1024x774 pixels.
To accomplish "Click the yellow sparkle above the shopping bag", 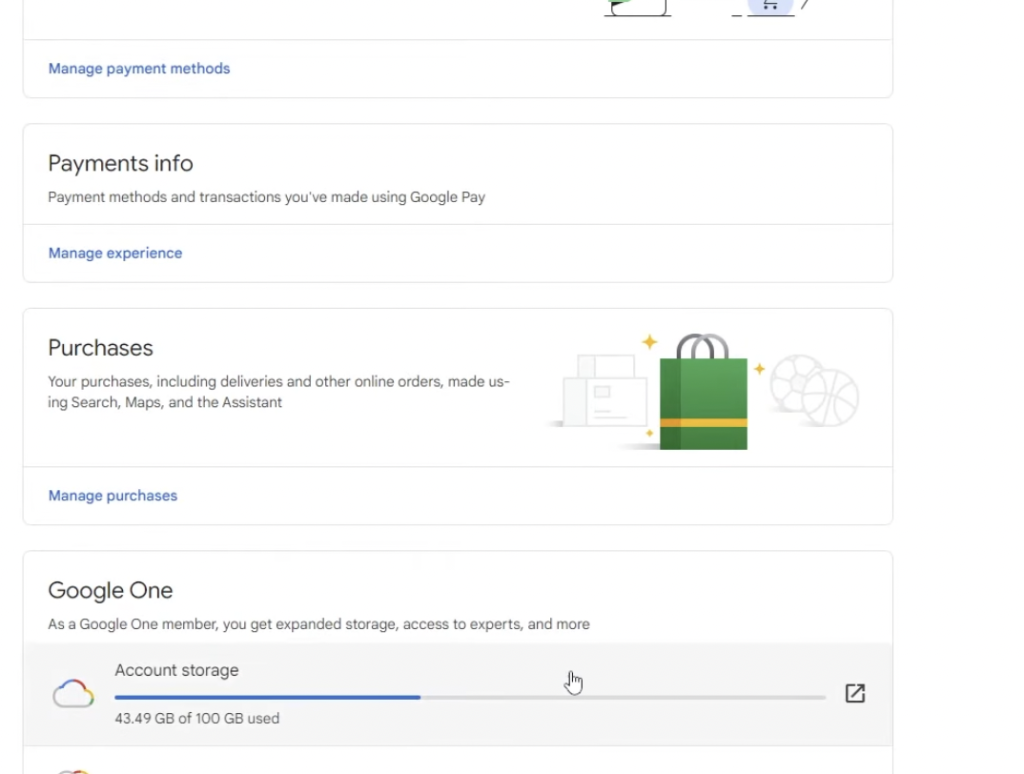I will tap(650, 343).
